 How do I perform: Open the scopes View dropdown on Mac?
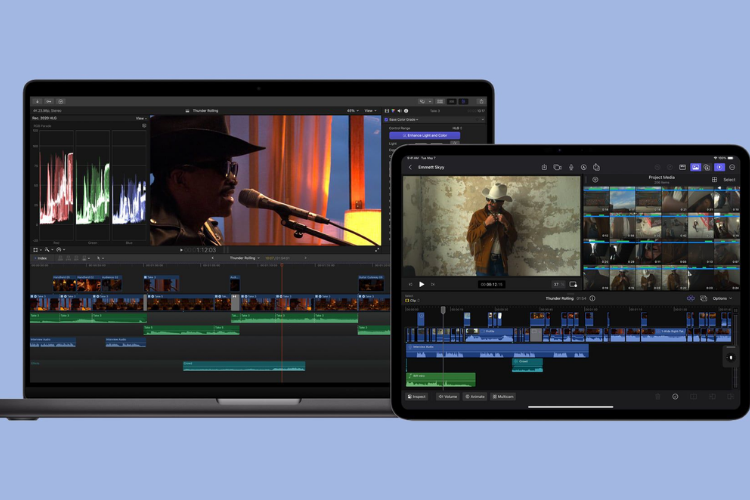tap(140, 118)
